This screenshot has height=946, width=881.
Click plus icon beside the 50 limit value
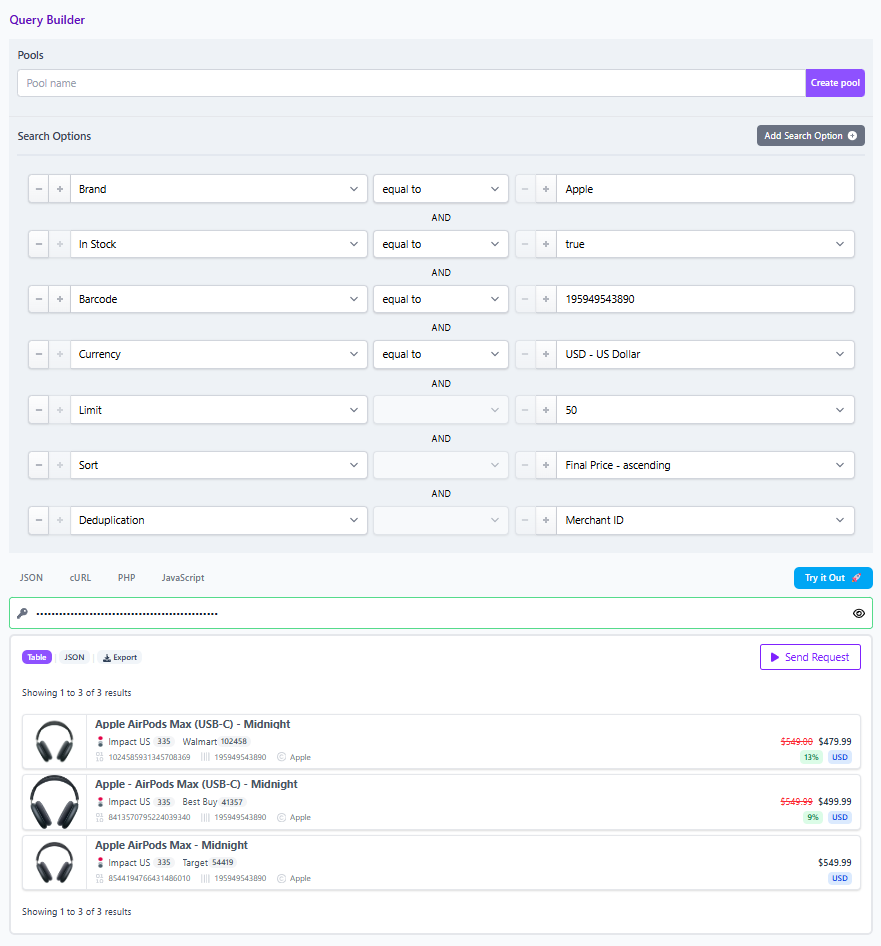(x=546, y=410)
